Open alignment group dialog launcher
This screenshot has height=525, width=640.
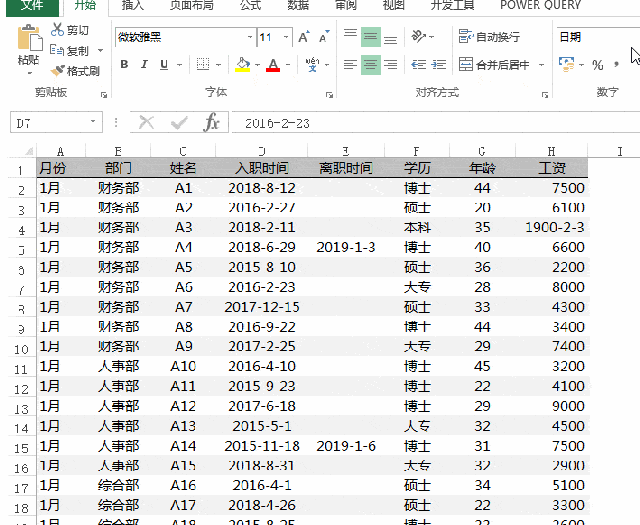tap(544, 95)
